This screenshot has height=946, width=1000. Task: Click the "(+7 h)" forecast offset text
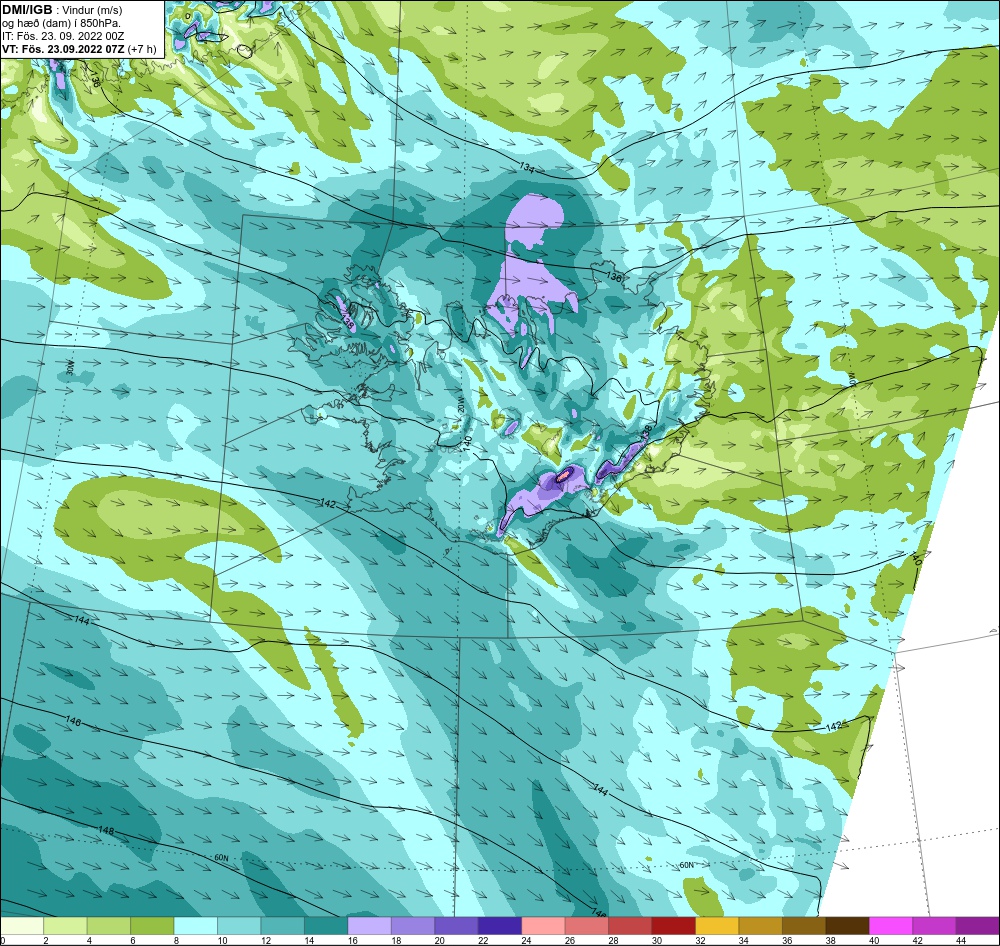tap(142, 49)
